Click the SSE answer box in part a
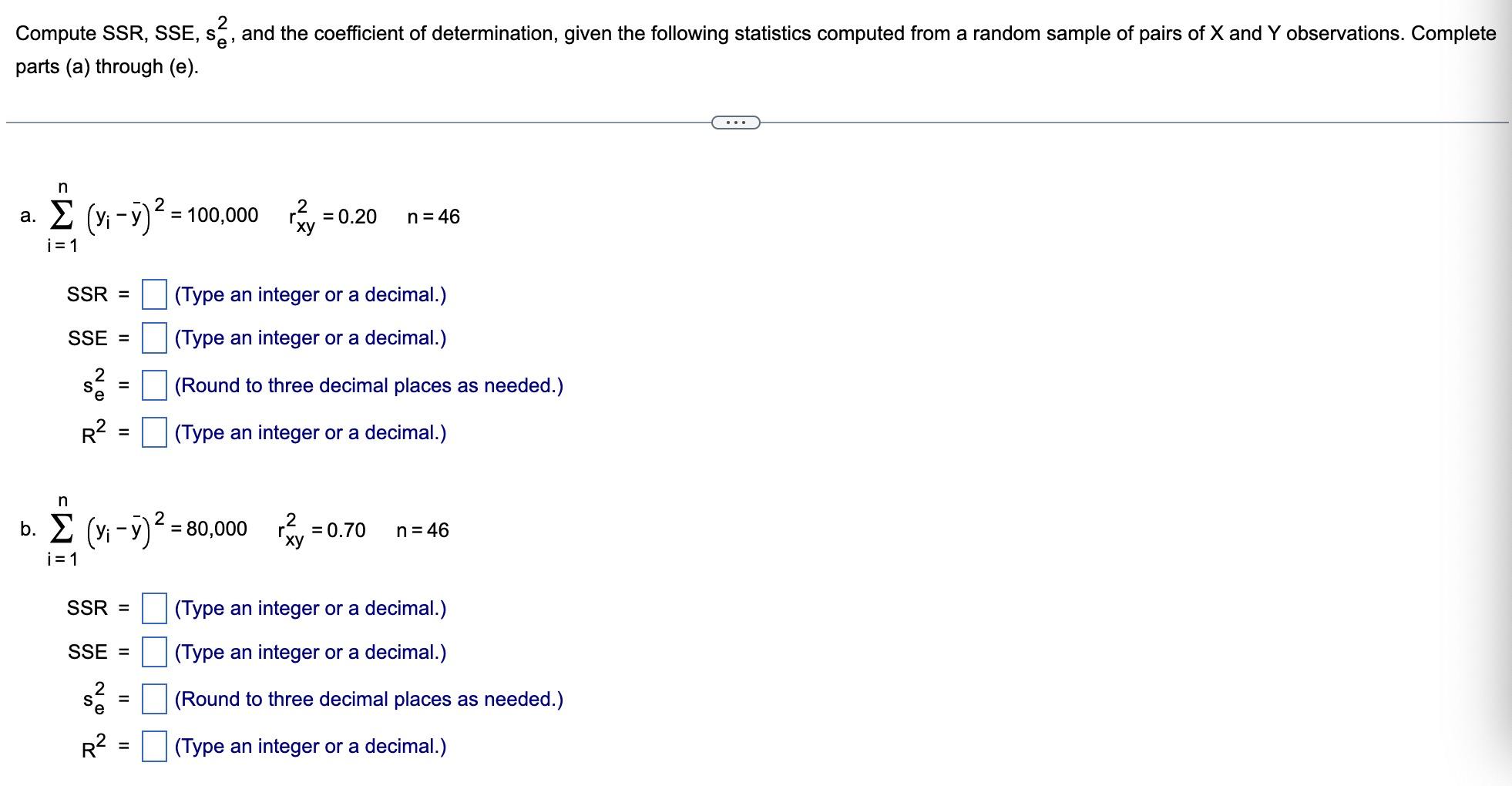Image resolution: width=1512 pixels, height=786 pixels. click(x=154, y=339)
